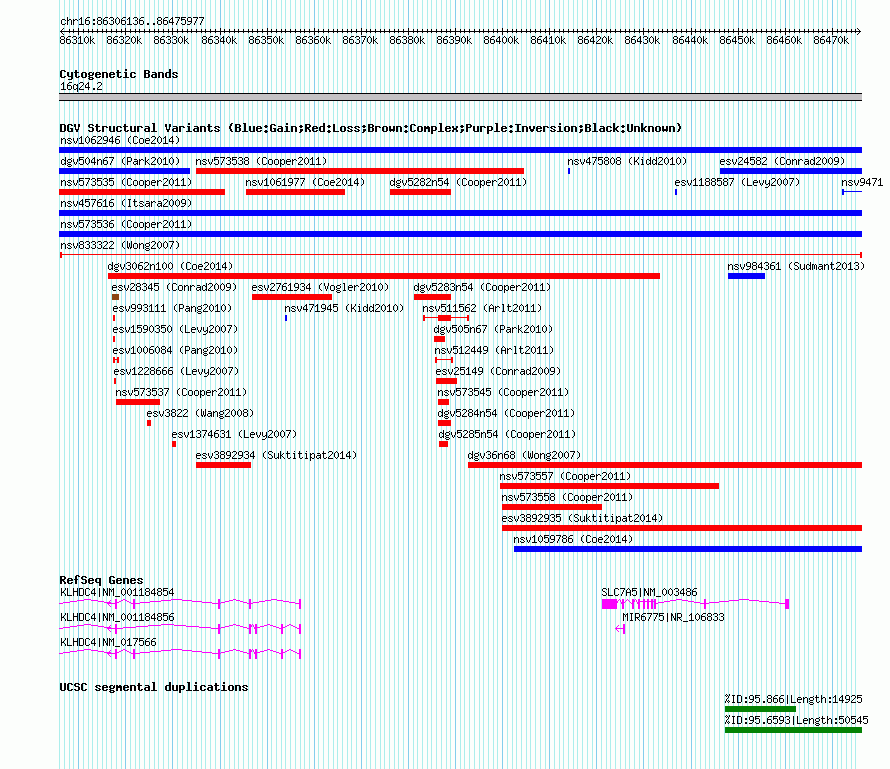
Task: Click the esv24582 (Conrad2009) label
Action: [782, 161]
